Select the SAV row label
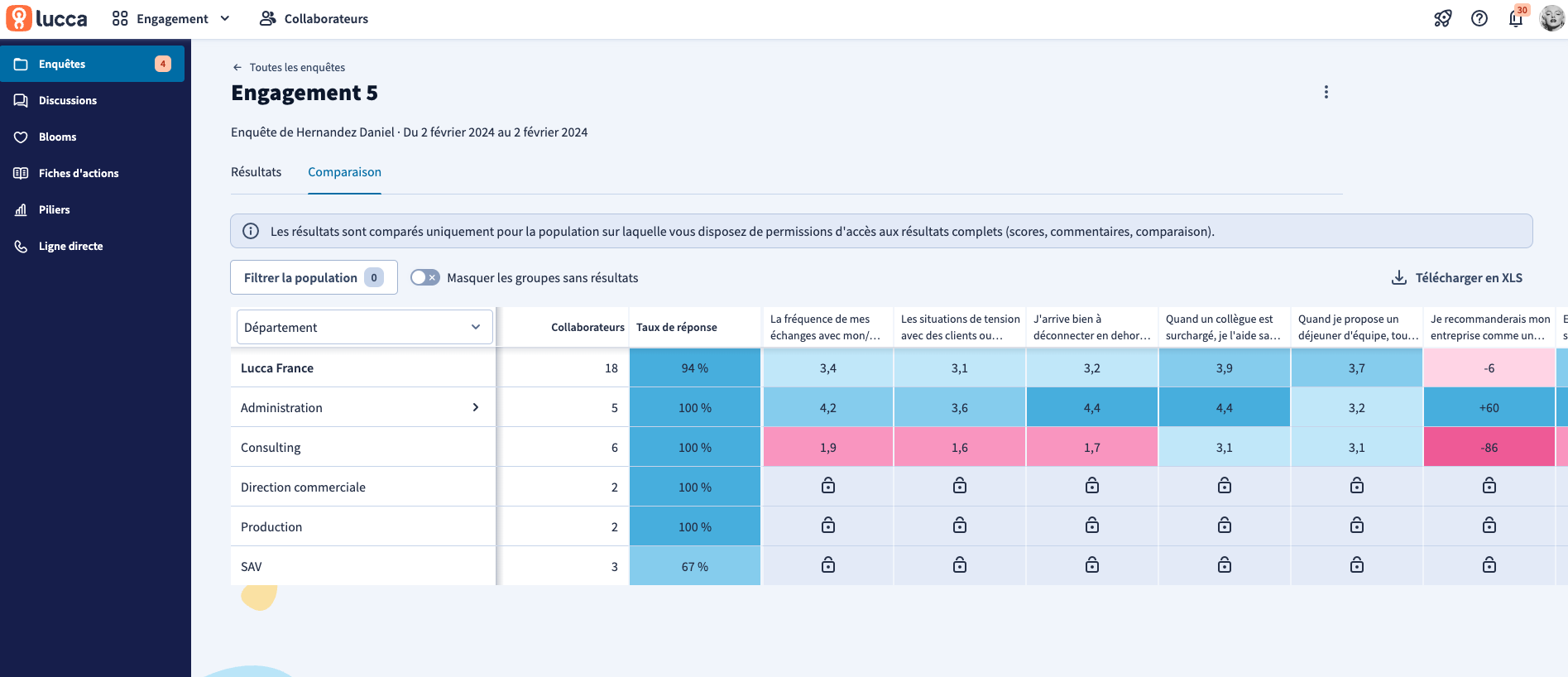1568x677 pixels. 251,566
